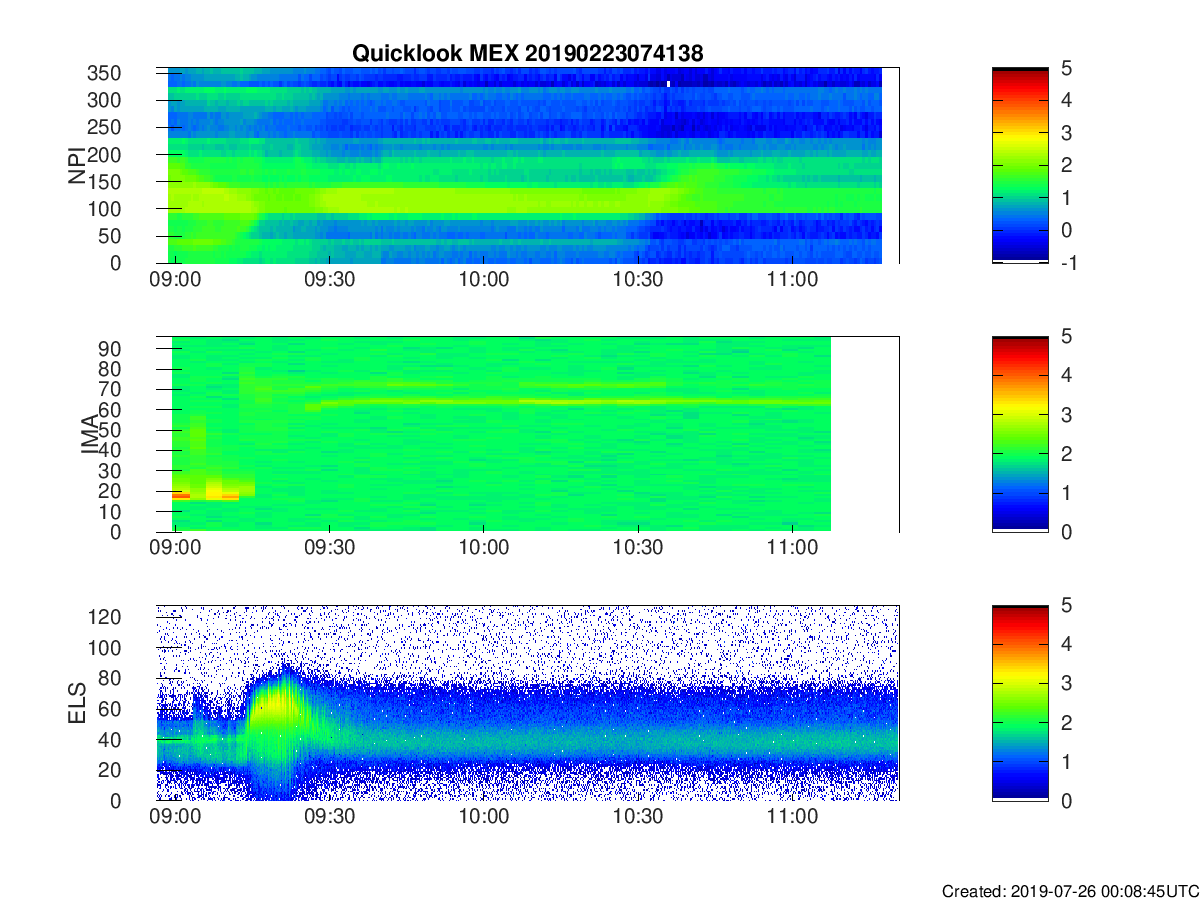Open the IMA spectrogram plot area
1200x900 pixels.
(527, 434)
